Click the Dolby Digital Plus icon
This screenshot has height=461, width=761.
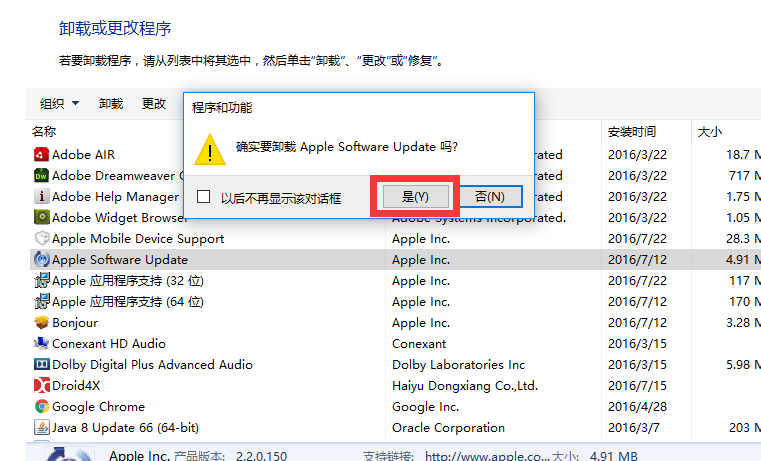41,364
